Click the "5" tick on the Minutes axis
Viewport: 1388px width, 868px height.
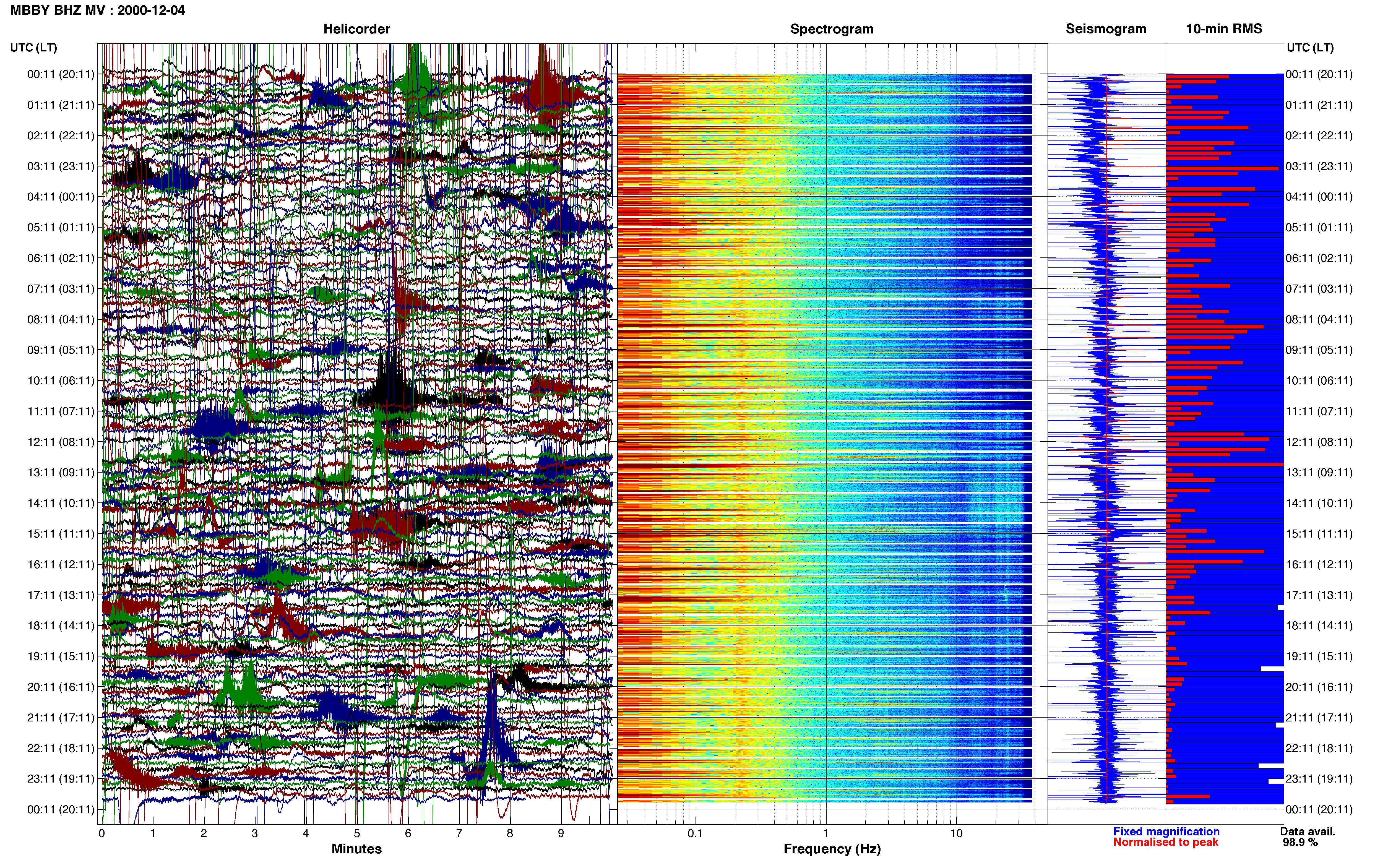pos(357,833)
